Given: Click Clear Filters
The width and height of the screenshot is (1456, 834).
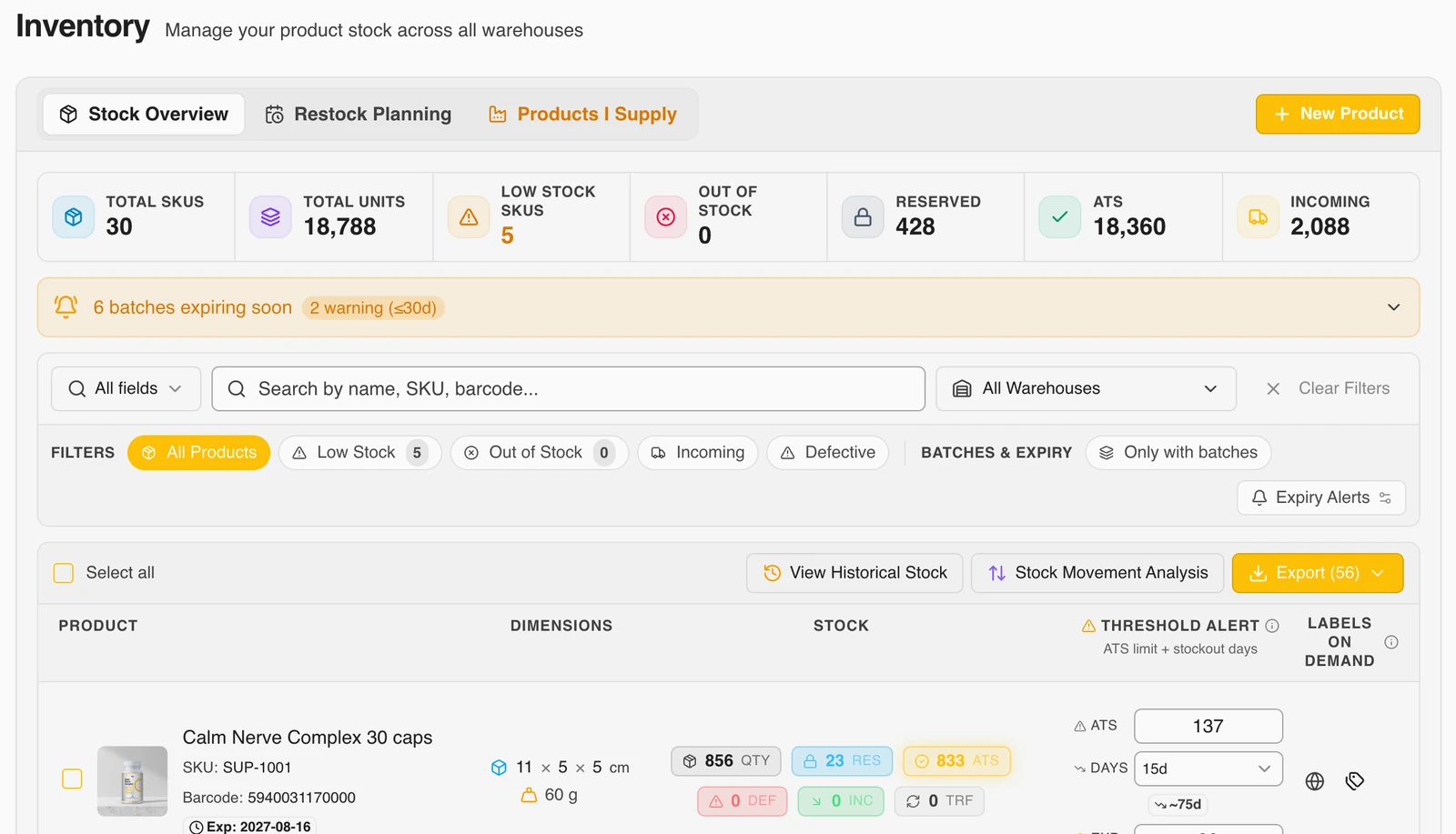Looking at the screenshot, I should (x=1328, y=389).
